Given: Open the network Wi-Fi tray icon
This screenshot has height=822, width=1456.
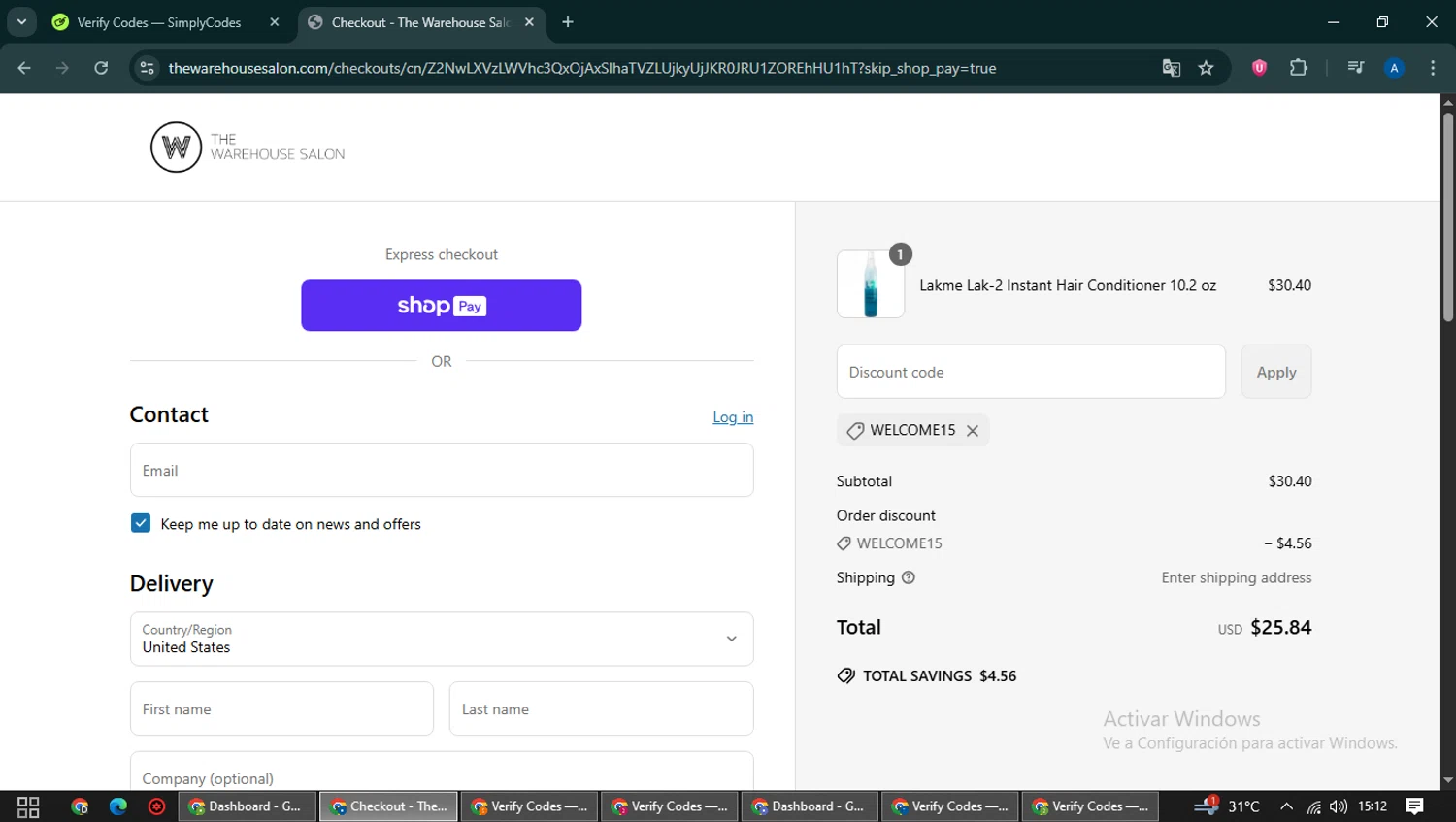Looking at the screenshot, I should 1313,806.
